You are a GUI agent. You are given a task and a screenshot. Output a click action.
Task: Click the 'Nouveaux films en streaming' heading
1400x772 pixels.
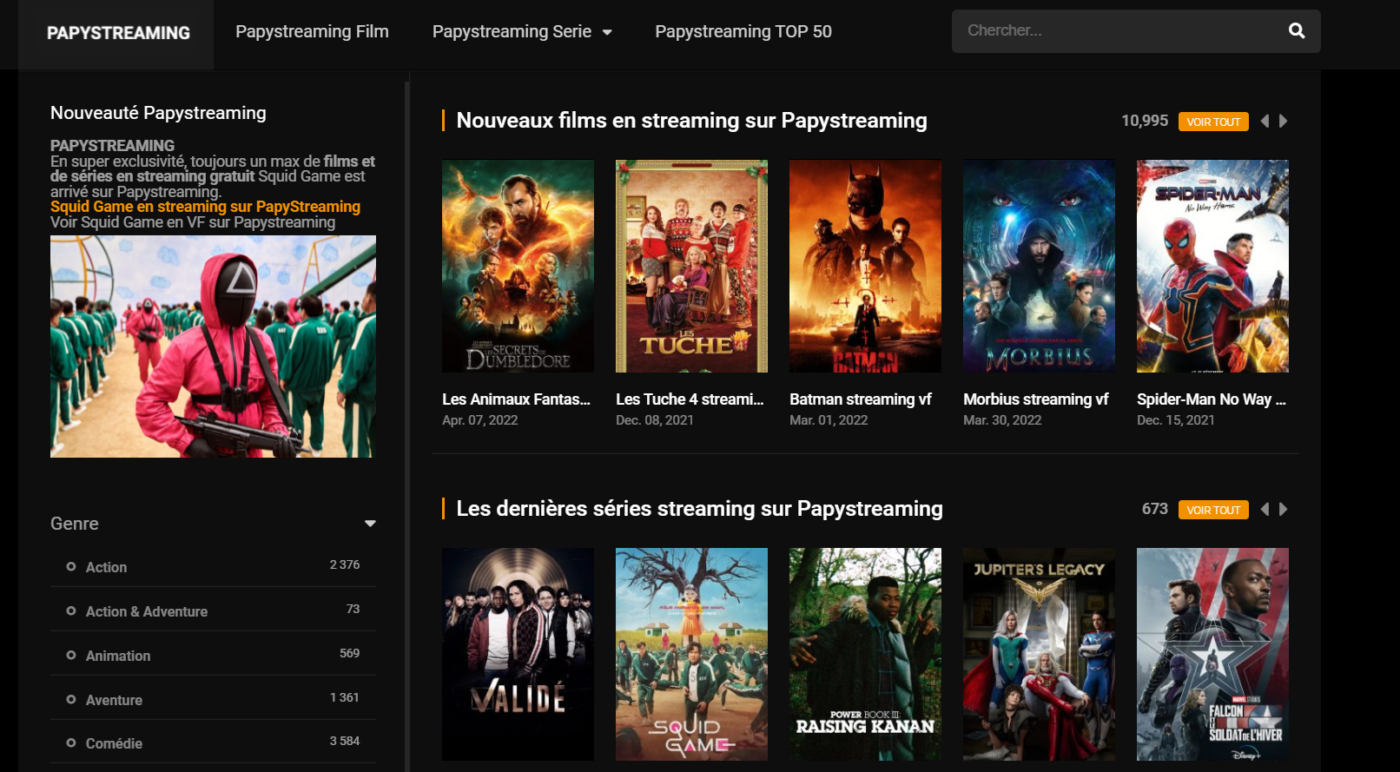click(x=692, y=120)
